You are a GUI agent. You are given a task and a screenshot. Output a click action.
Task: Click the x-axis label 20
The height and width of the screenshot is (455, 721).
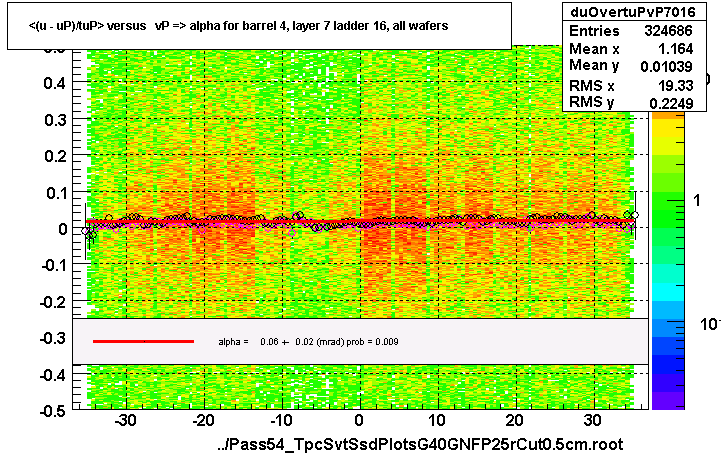pyautogui.click(x=515, y=420)
